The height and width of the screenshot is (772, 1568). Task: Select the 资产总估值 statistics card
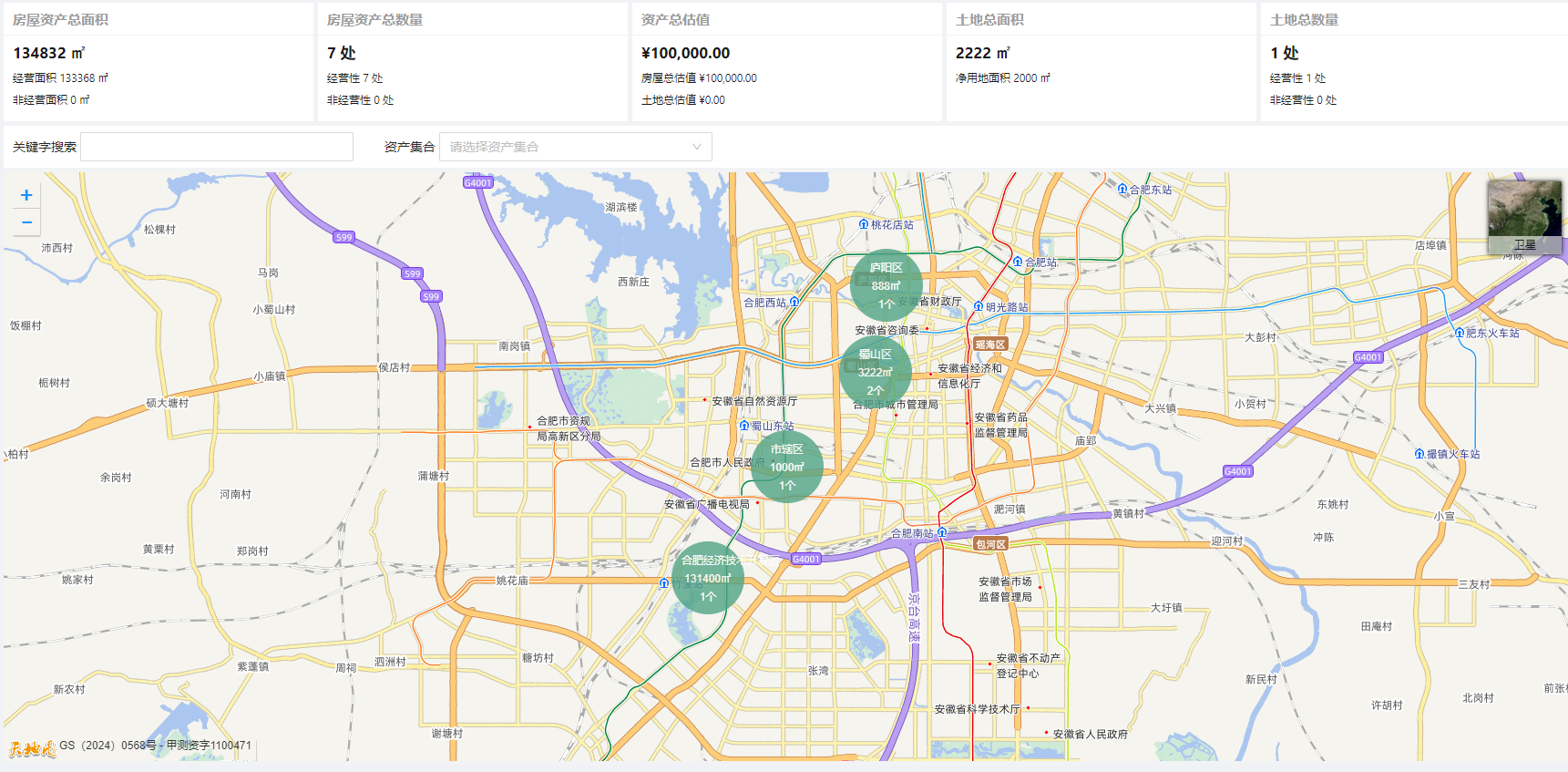tap(787, 62)
